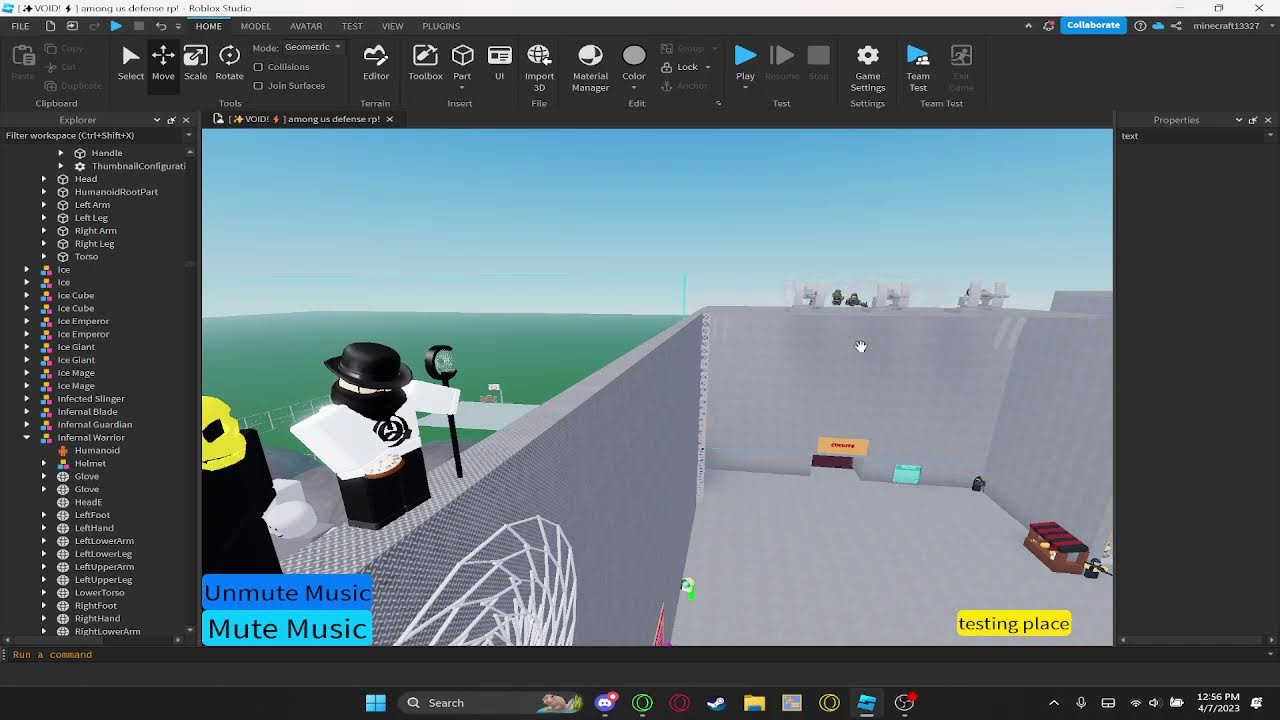Expand the LeftFoot mesh part

(x=43, y=515)
